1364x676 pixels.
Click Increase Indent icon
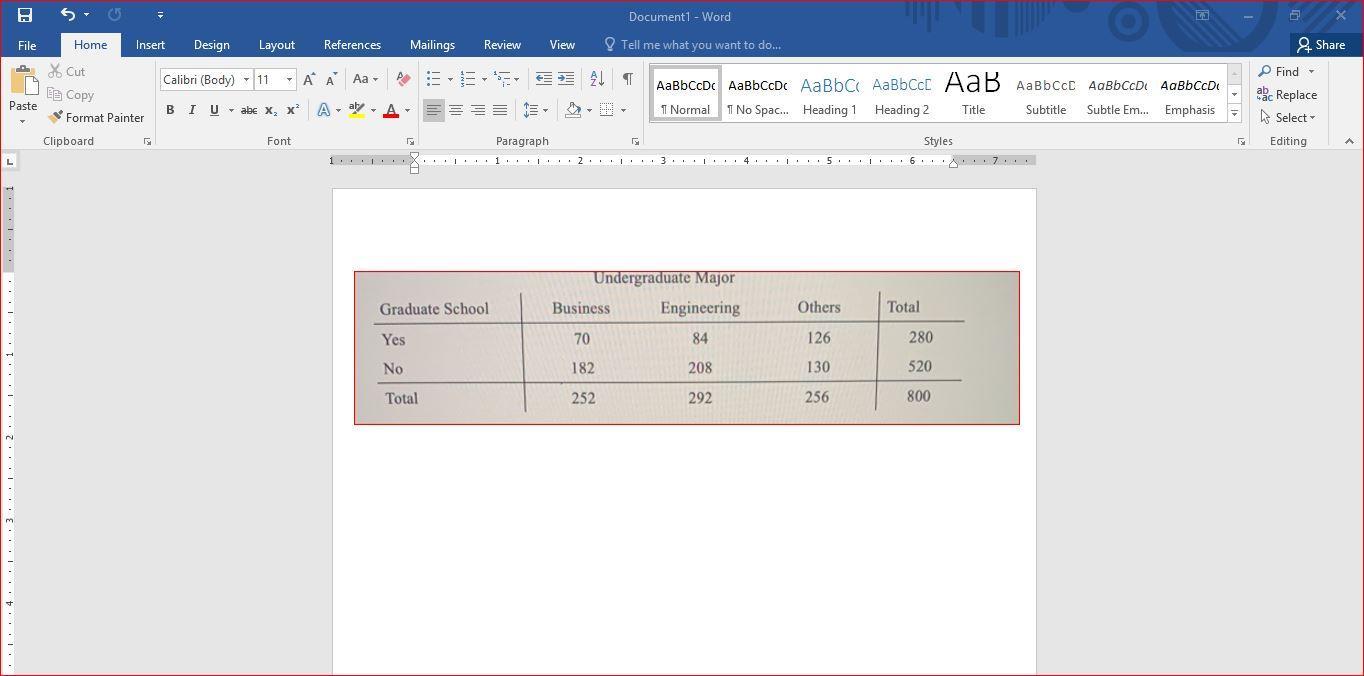pyautogui.click(x=566, y=79)
